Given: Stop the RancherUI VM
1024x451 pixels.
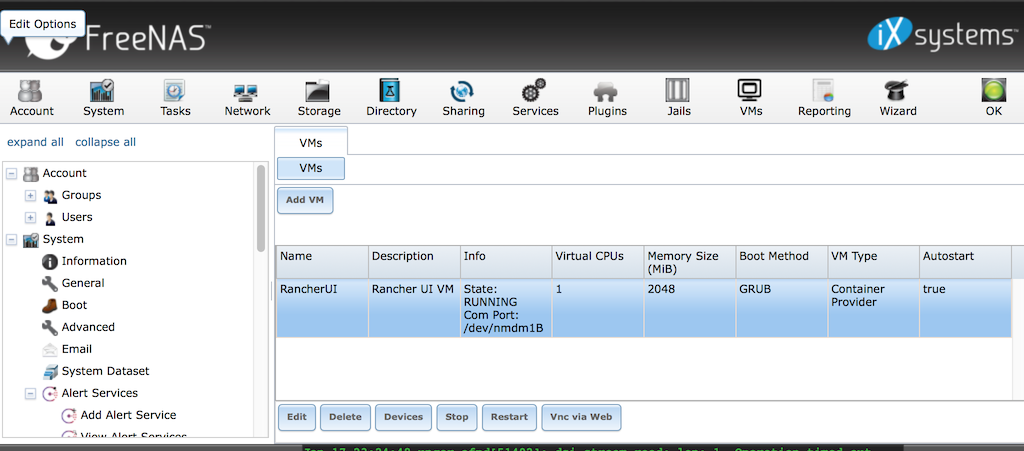Looking at the screenshot, I should (x=456, y=417).
